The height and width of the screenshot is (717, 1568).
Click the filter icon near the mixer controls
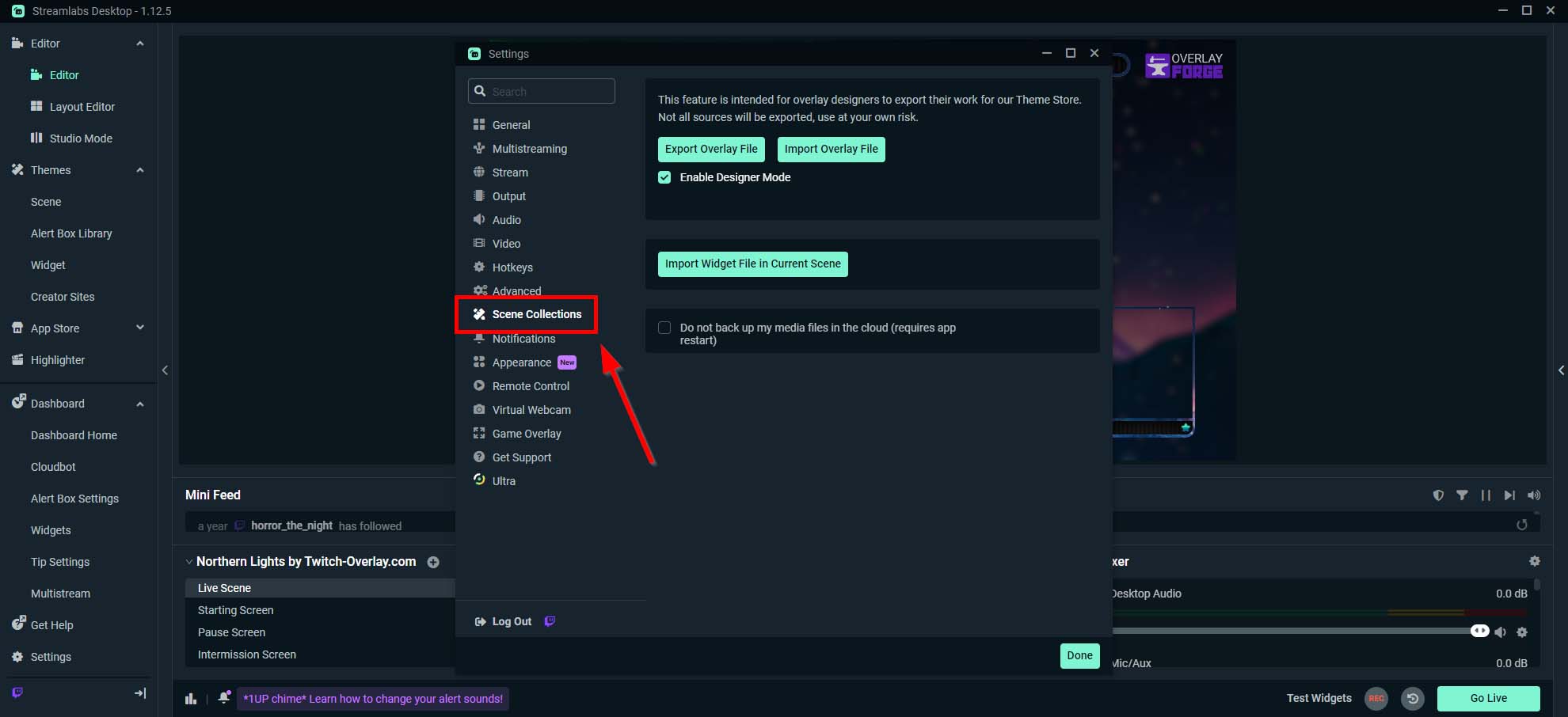pos(1463,495)
